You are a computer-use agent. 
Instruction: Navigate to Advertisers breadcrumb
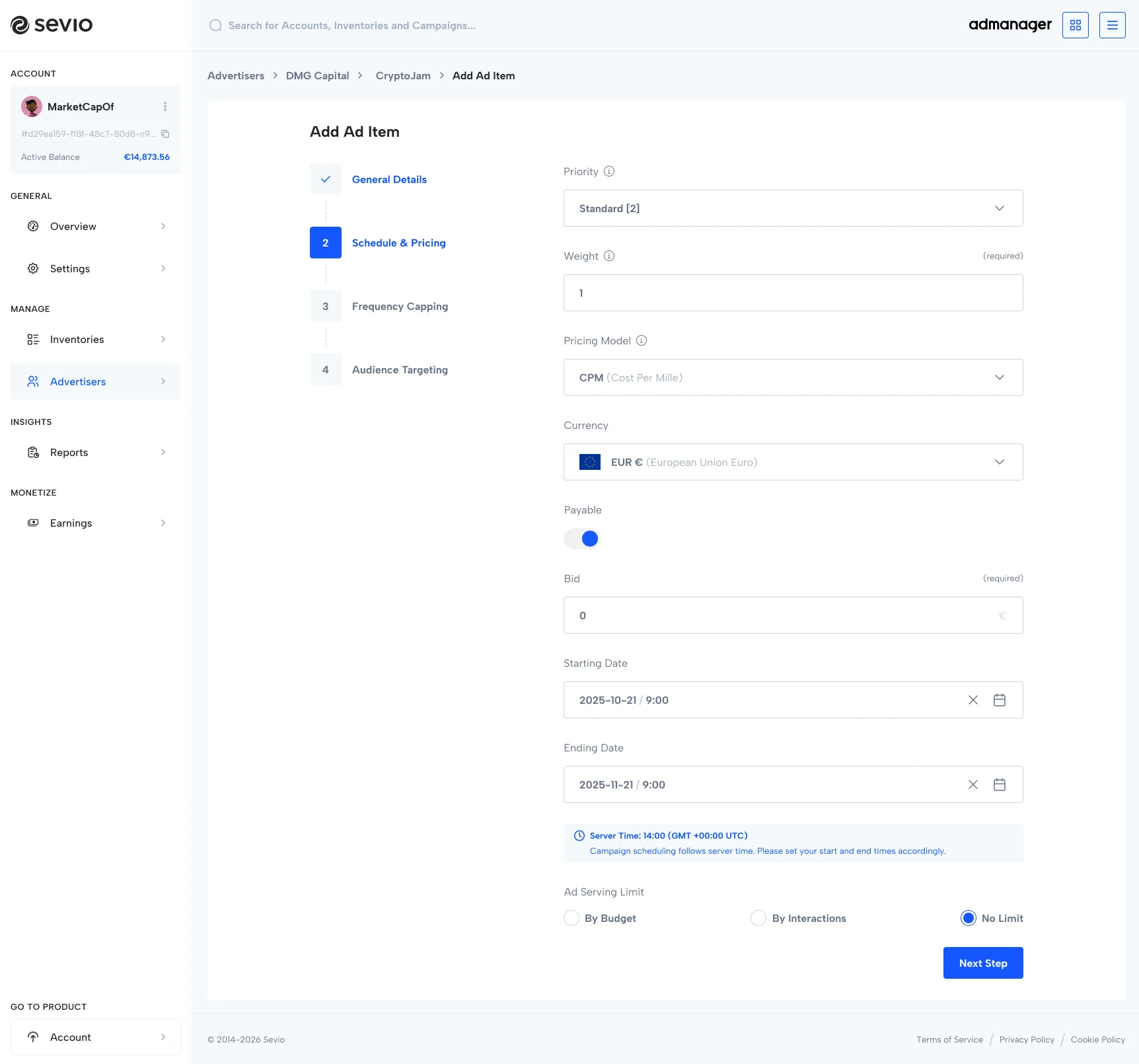click(236, 75)
